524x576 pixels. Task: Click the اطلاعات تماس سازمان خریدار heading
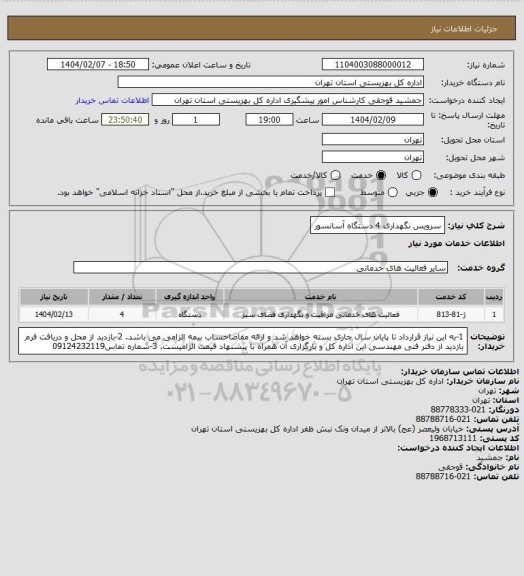pyautogui.click(x=460, y=371)
